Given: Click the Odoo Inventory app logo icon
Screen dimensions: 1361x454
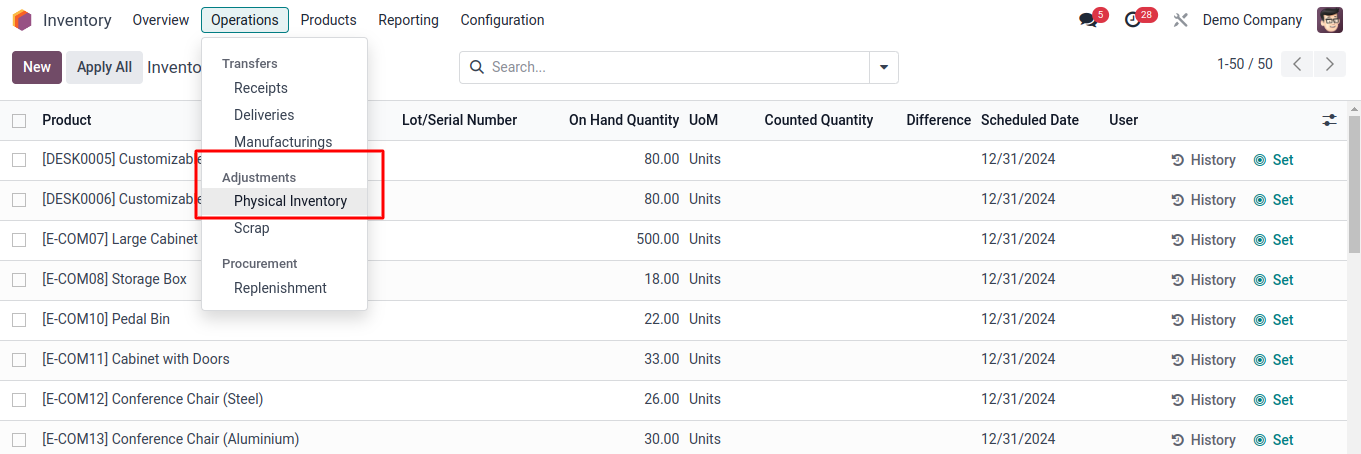Looking at the screenshot, I should 22,20.
